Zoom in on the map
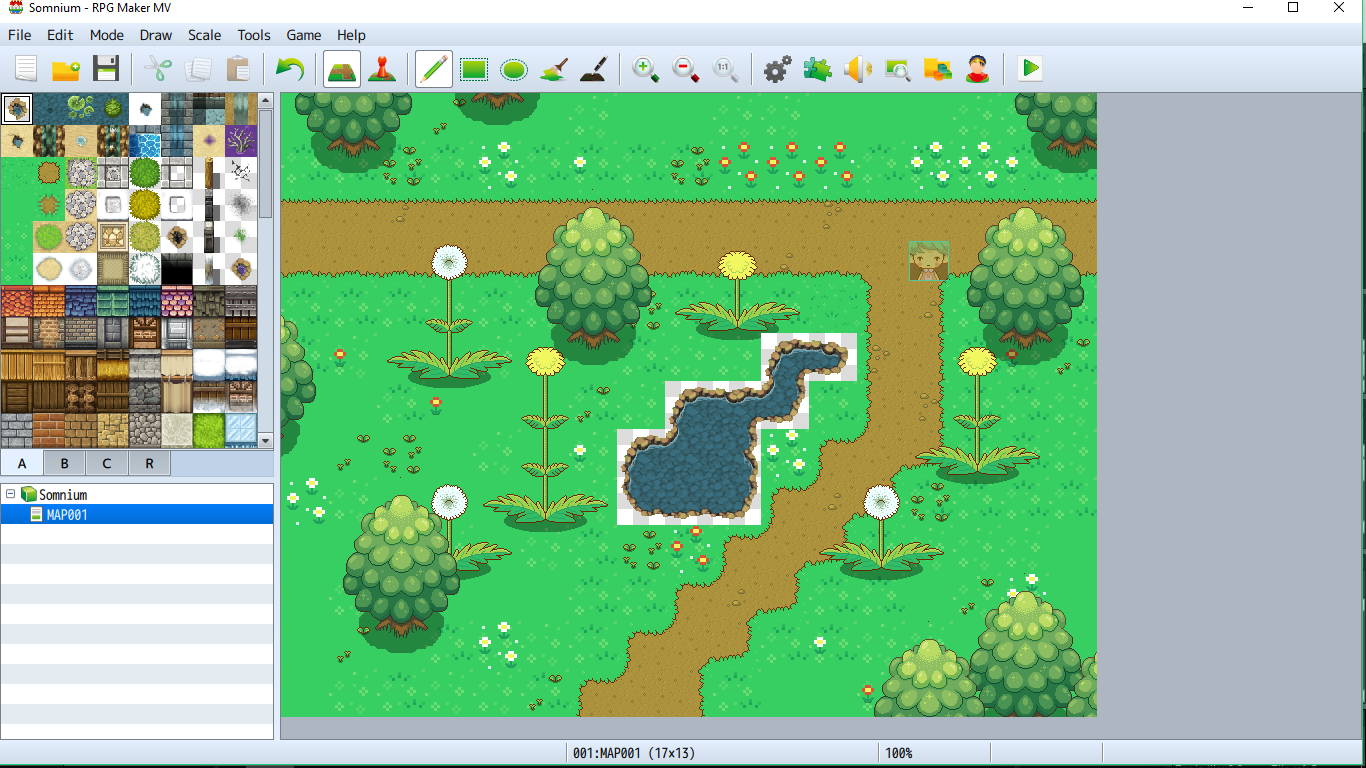 (x=646, y=69)
